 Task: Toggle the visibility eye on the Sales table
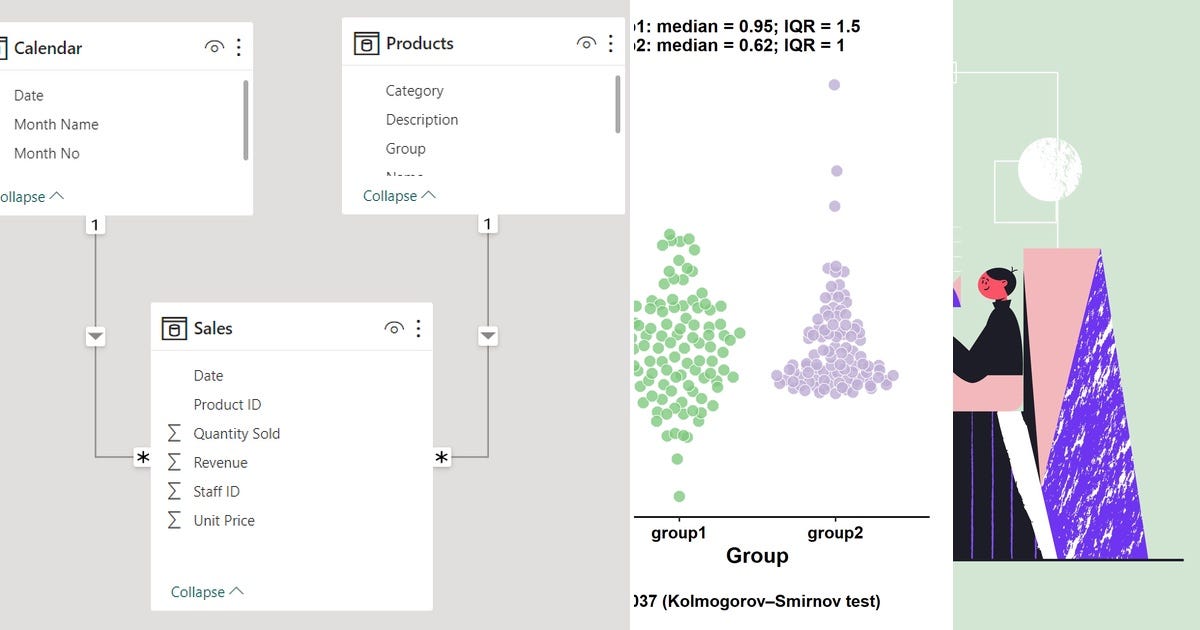[393, 327]
